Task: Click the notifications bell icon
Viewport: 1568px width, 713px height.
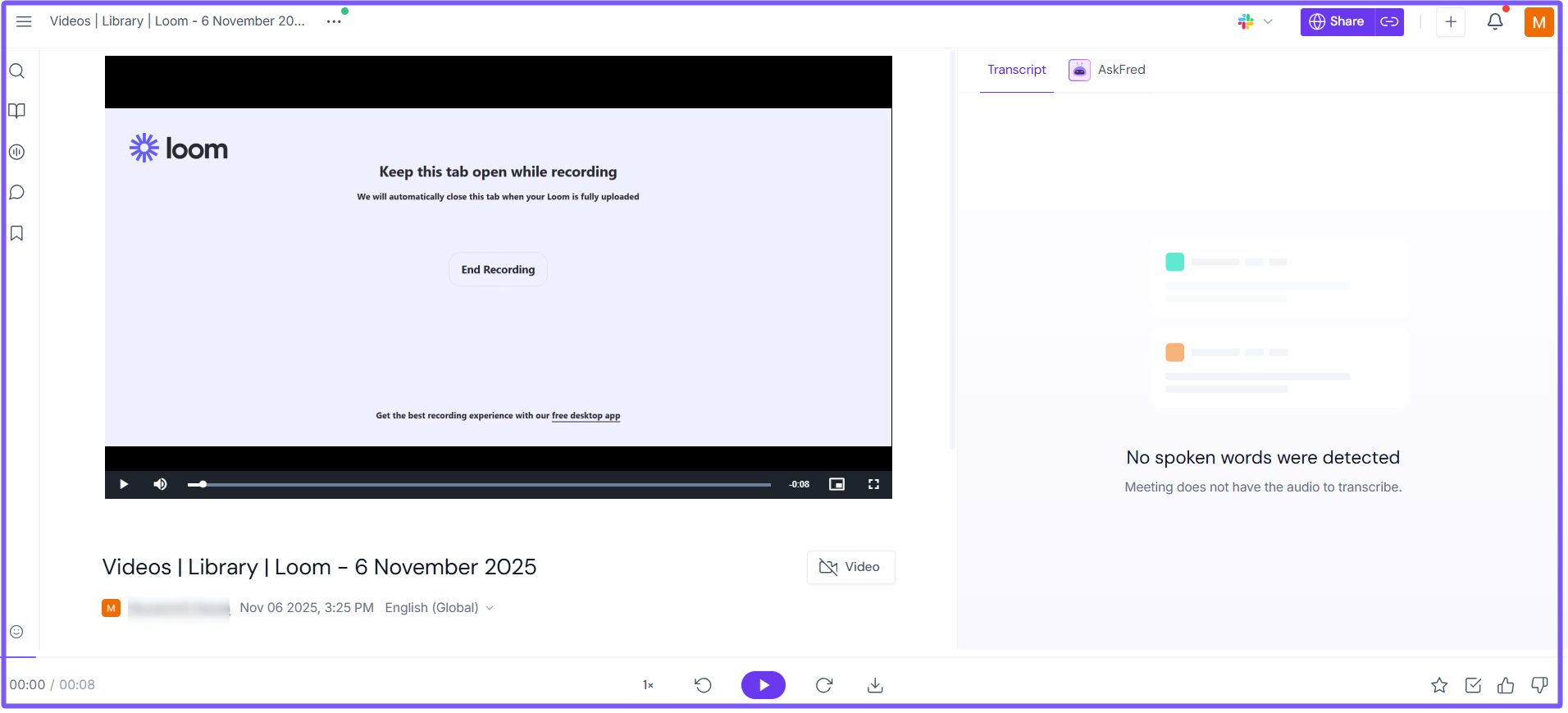Action: (1495, 22)
